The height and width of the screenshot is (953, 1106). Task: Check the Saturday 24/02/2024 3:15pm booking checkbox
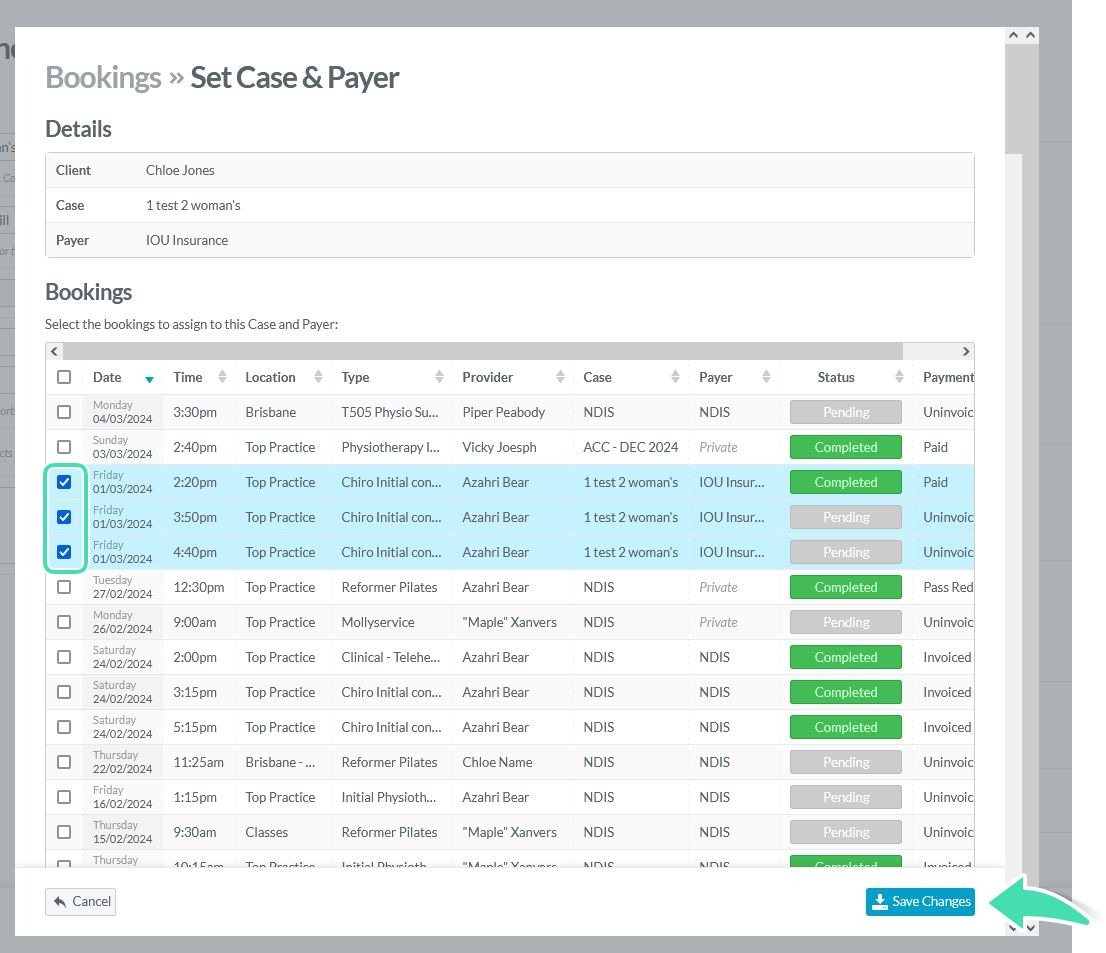point(64,692)
